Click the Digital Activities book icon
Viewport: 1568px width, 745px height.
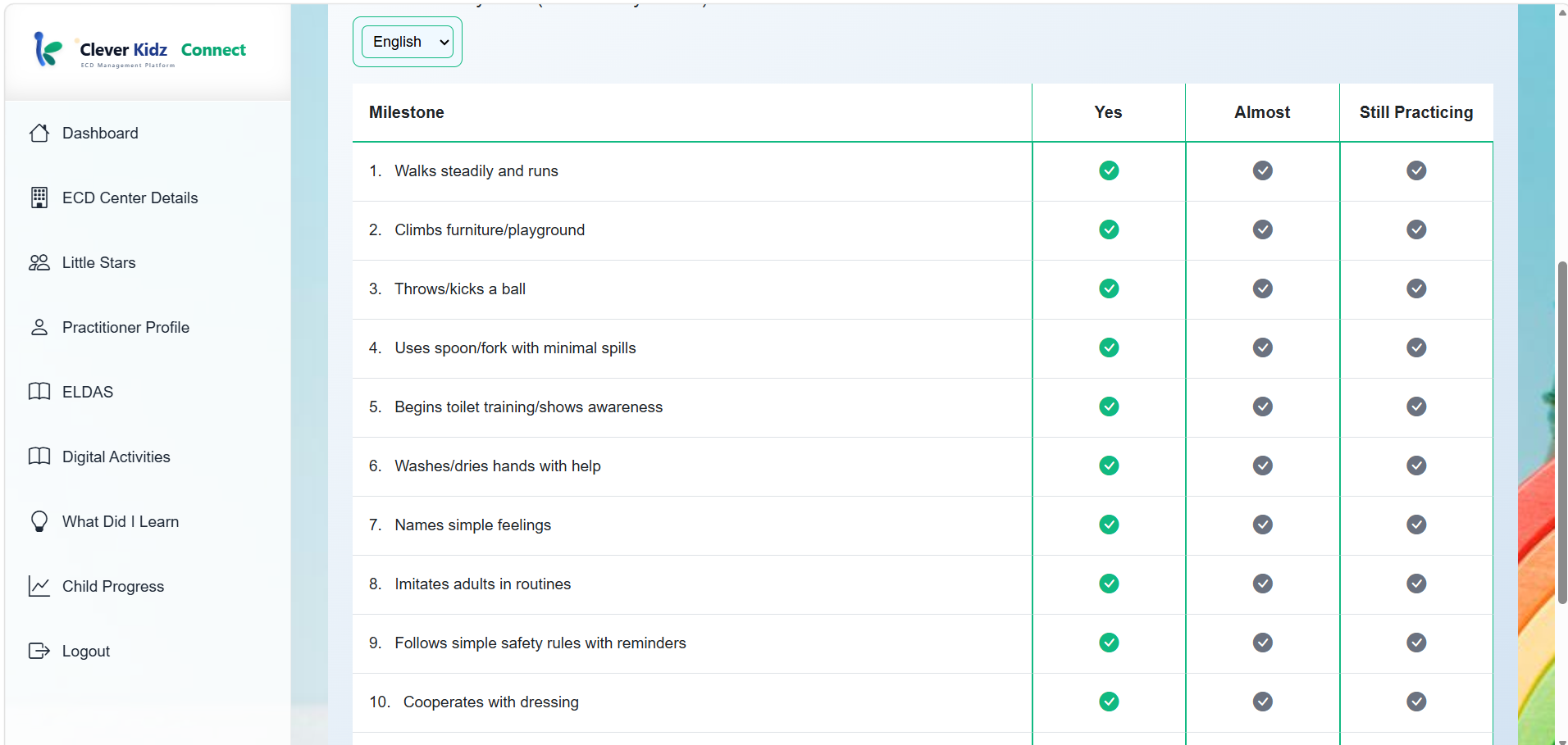pyautogui.click(x=39, y=457)
